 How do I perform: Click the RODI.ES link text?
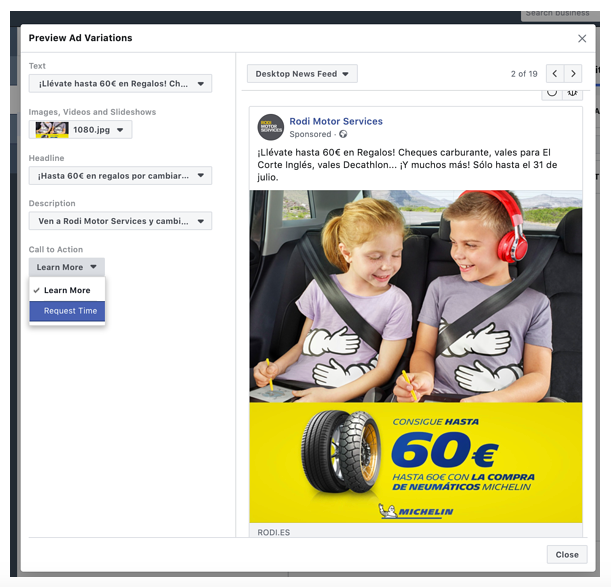(274, 532)
